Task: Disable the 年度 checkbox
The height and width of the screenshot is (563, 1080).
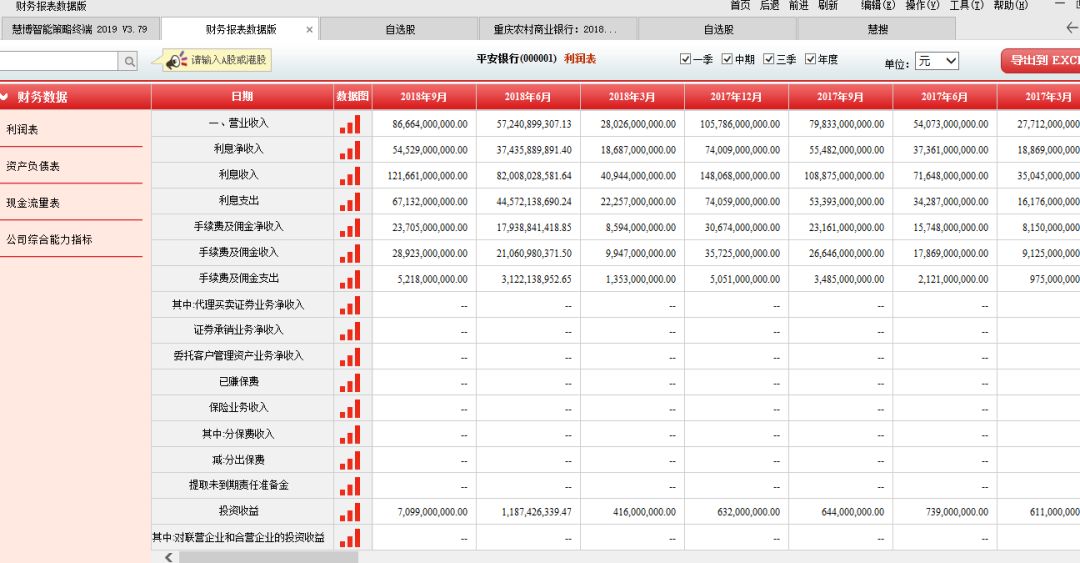Action: click(810, 59)
